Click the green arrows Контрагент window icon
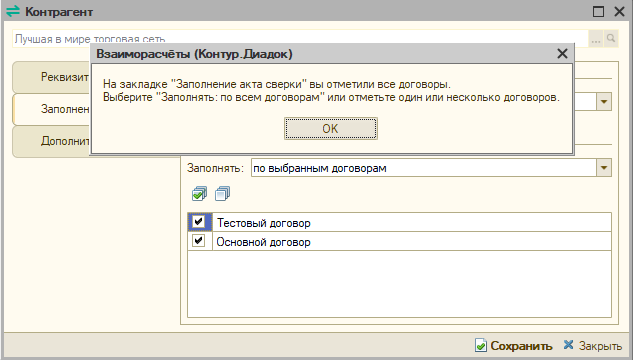 coord(13,11)
